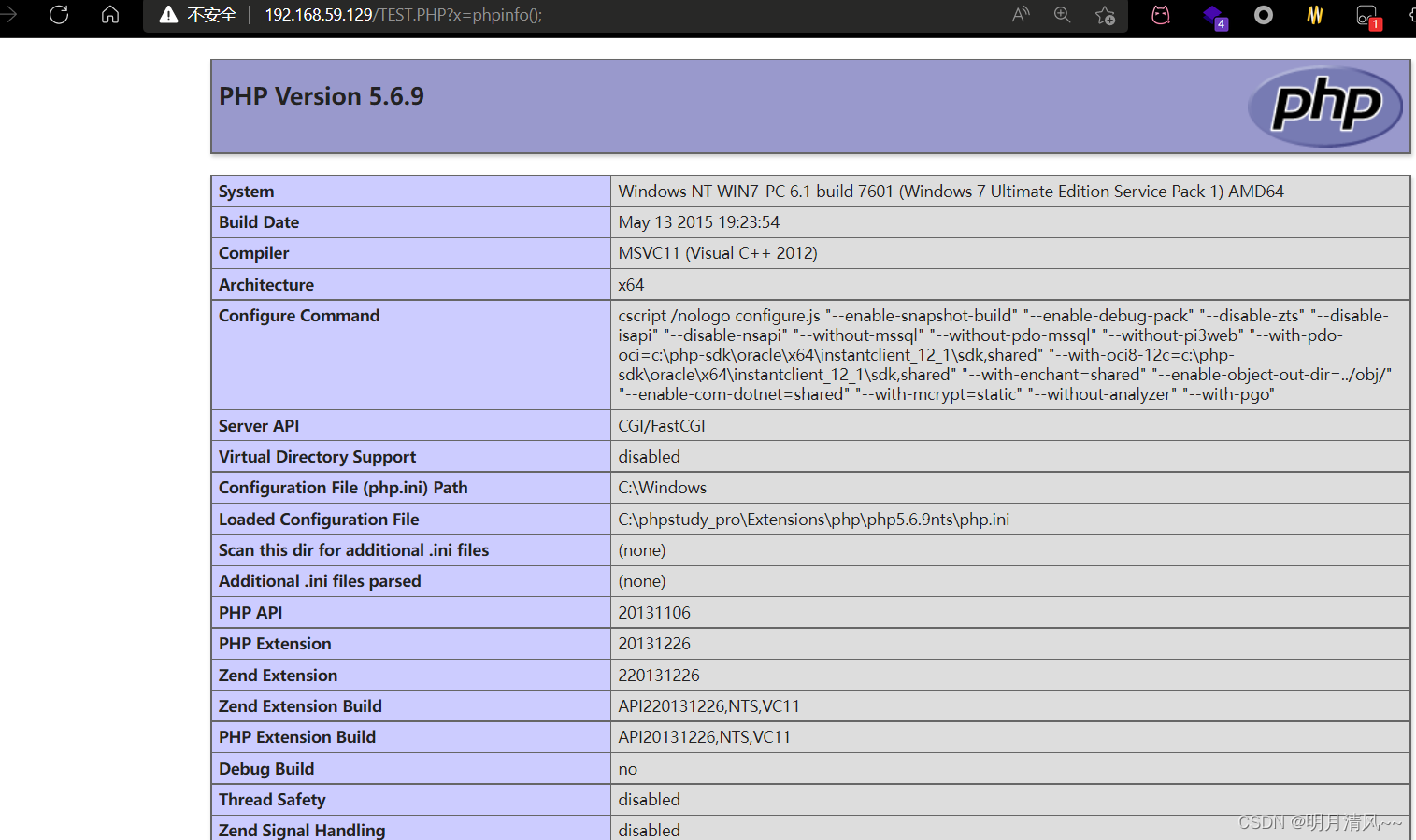Select Thread Safety disabled value
Viewport: 1416px width, 840px height.
pyautogui.click(x=649, y=800)
